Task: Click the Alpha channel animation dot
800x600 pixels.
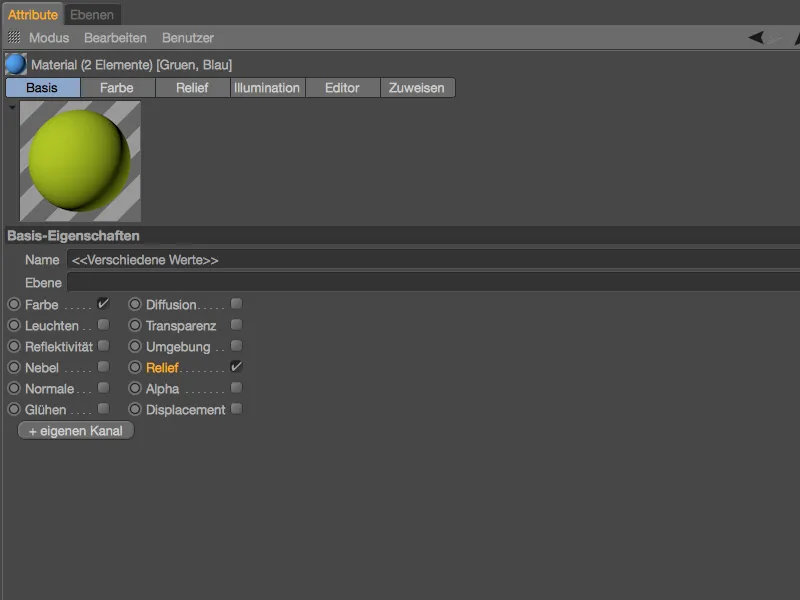Action: tap(135, 388)
